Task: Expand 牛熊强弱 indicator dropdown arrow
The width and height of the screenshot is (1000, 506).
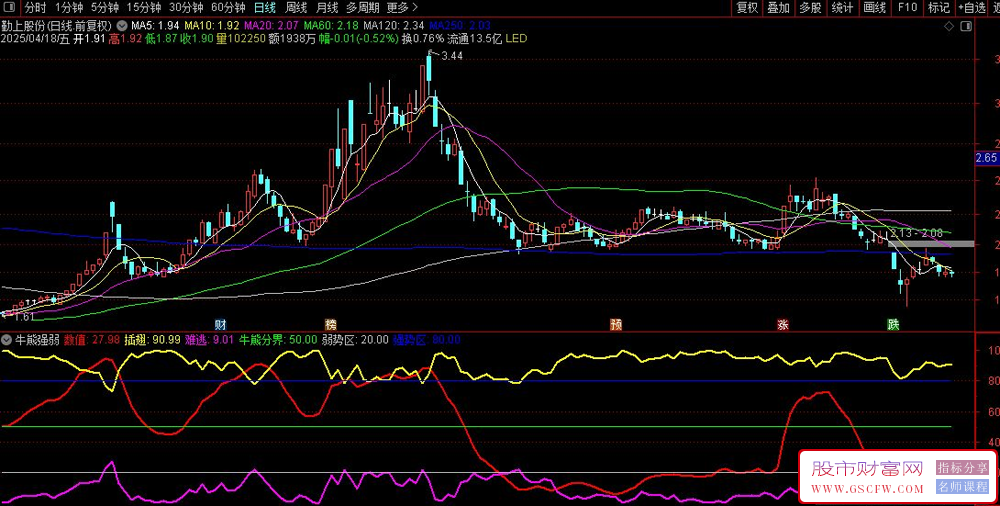Action: [x=6, y=339]
